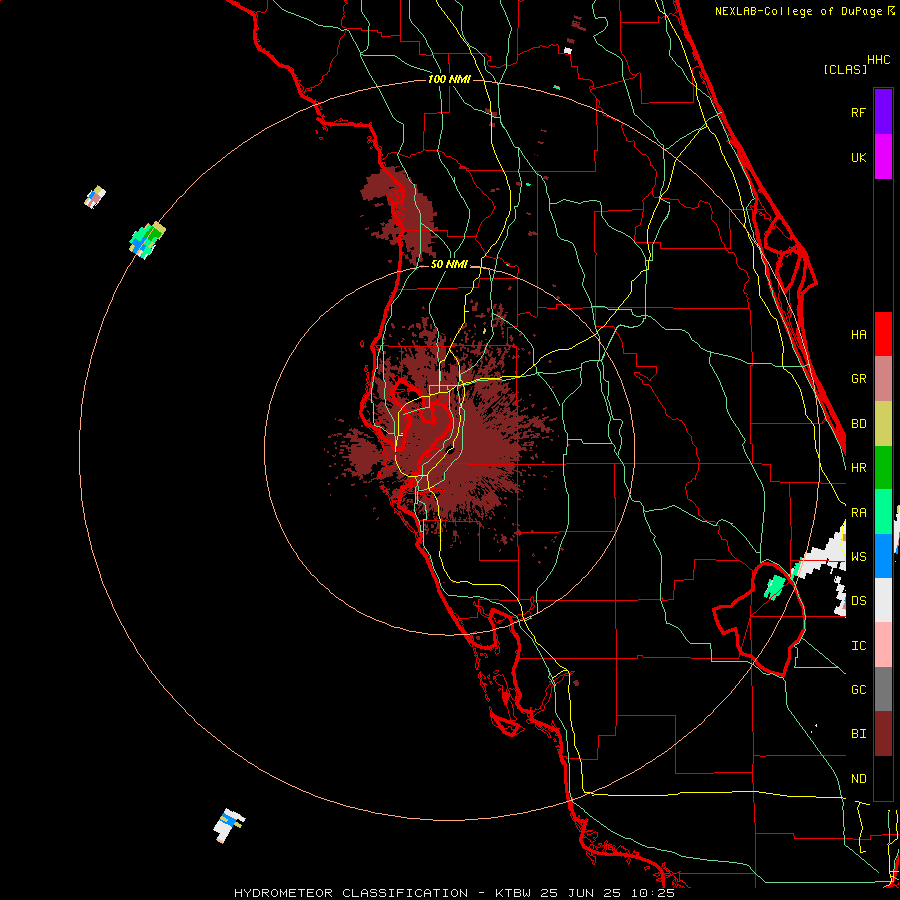Click the GC legend label
This screenshot has height=900, width=900.
coord(859,690)
